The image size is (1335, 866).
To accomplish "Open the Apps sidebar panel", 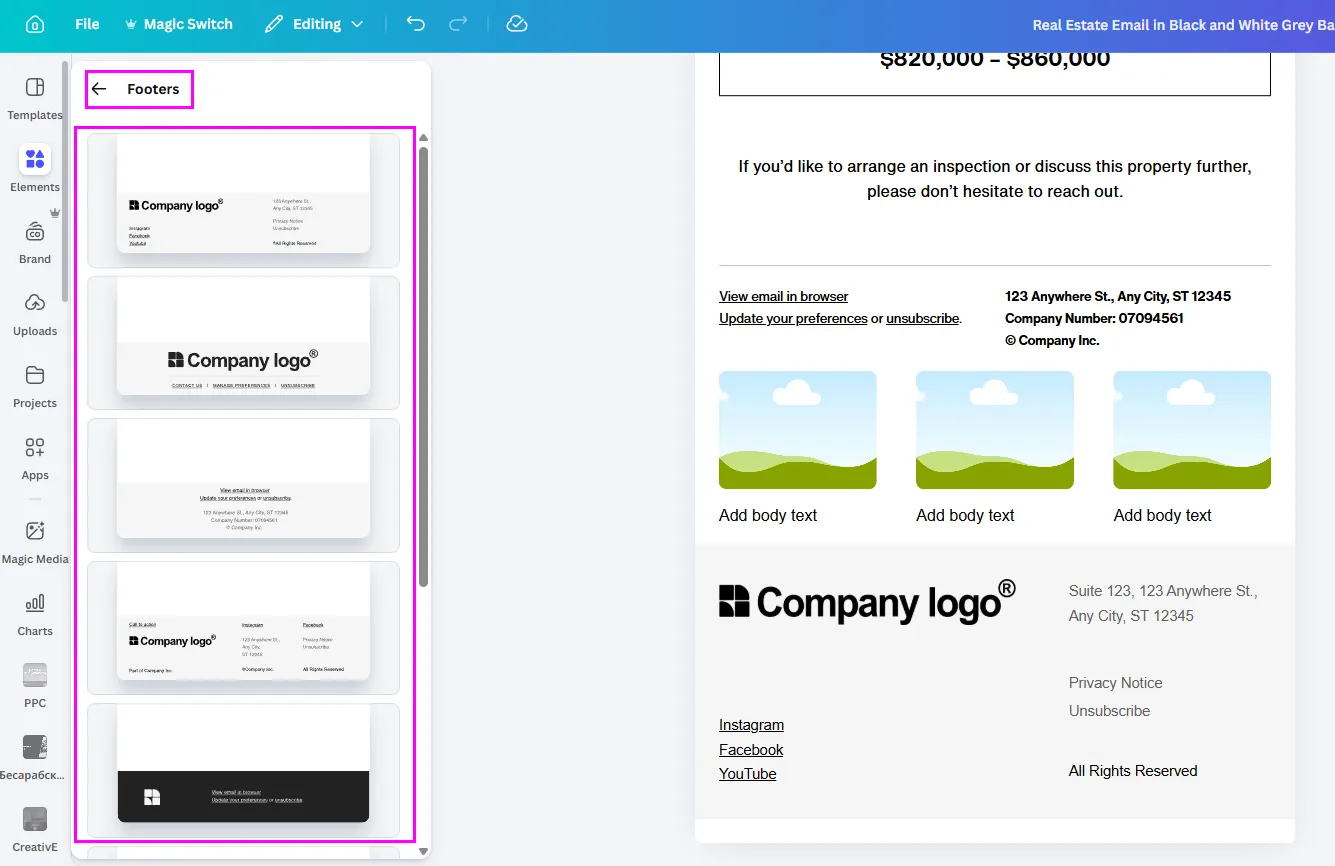I will click(x=35, y=458).
